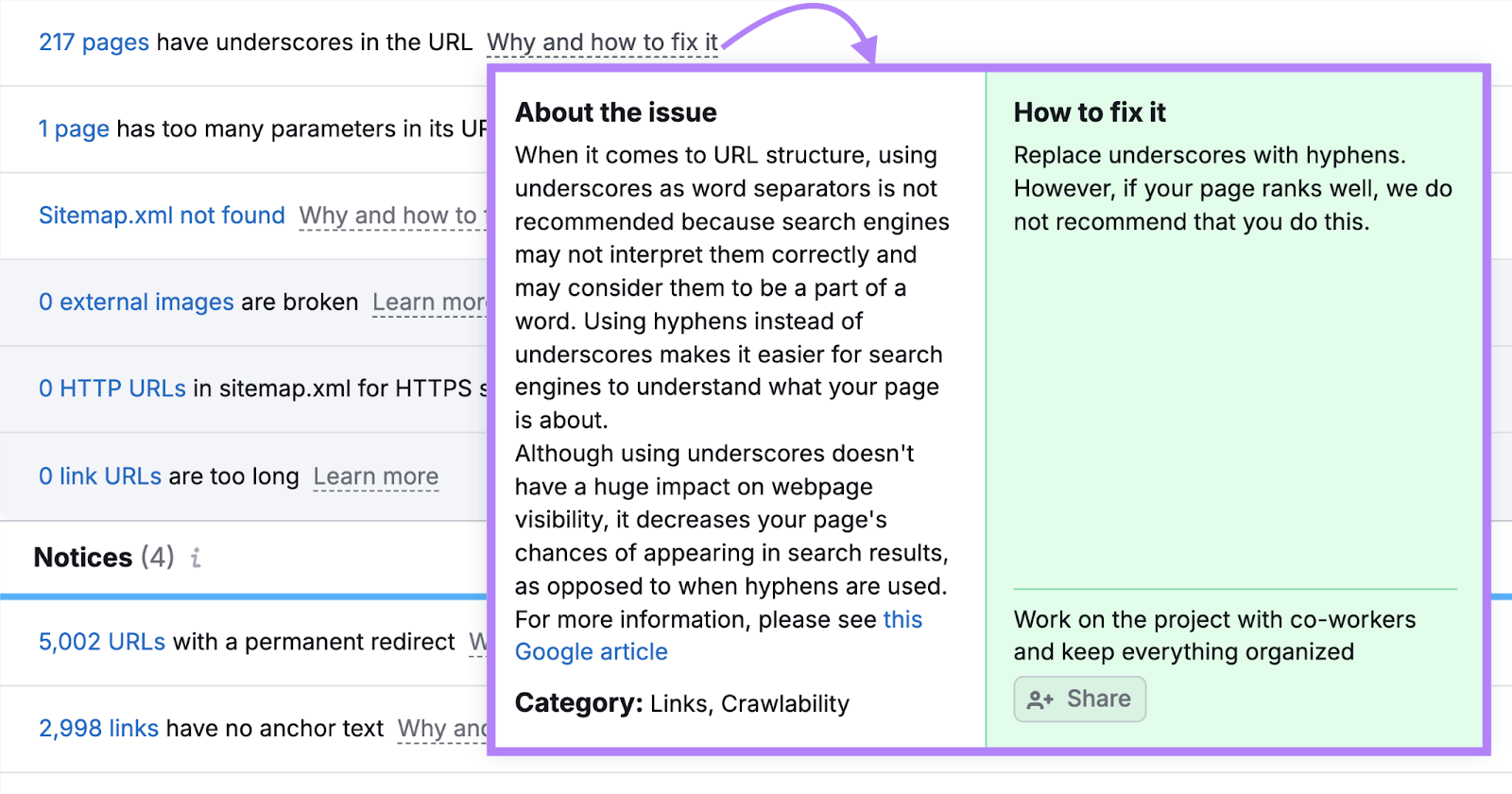1512x794 pixels.
Task: Click "Why and" beside 2,998 links
Action: click(x=440, y=729)
